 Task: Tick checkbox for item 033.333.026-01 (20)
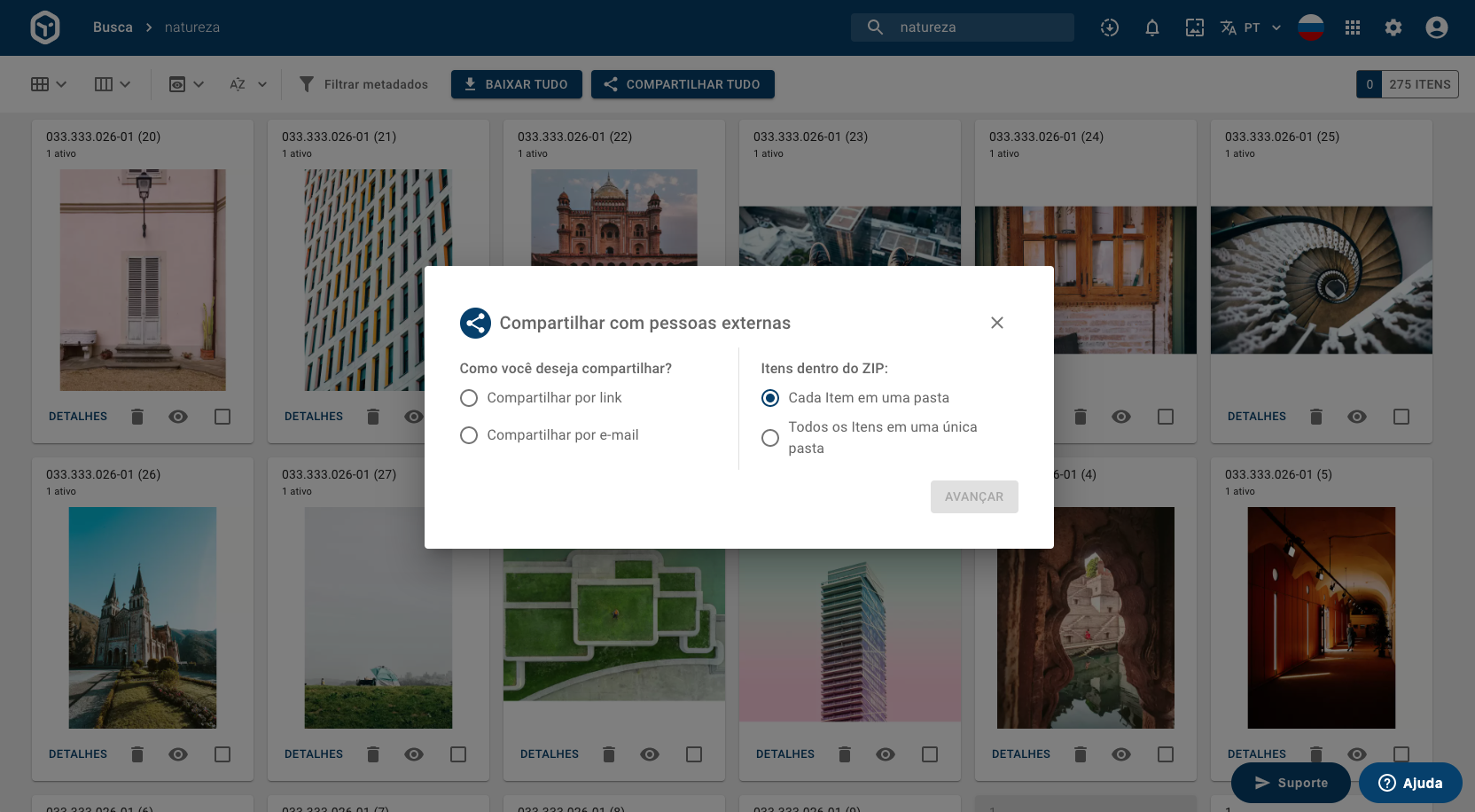coord(222,417)
